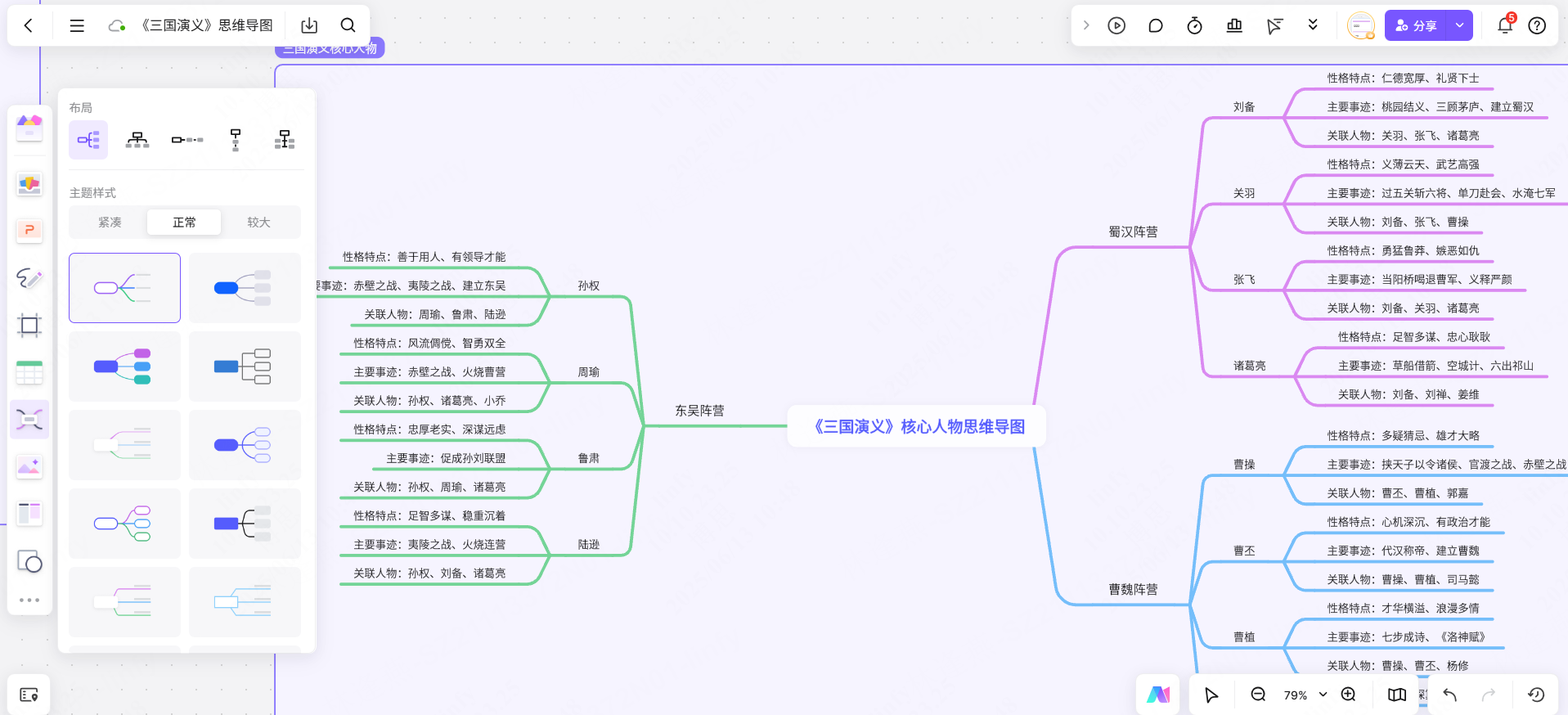Viewport: 1568px width, 715px height.
Task: Choose the blue bracket-box theme
Action: pos(245,366)
